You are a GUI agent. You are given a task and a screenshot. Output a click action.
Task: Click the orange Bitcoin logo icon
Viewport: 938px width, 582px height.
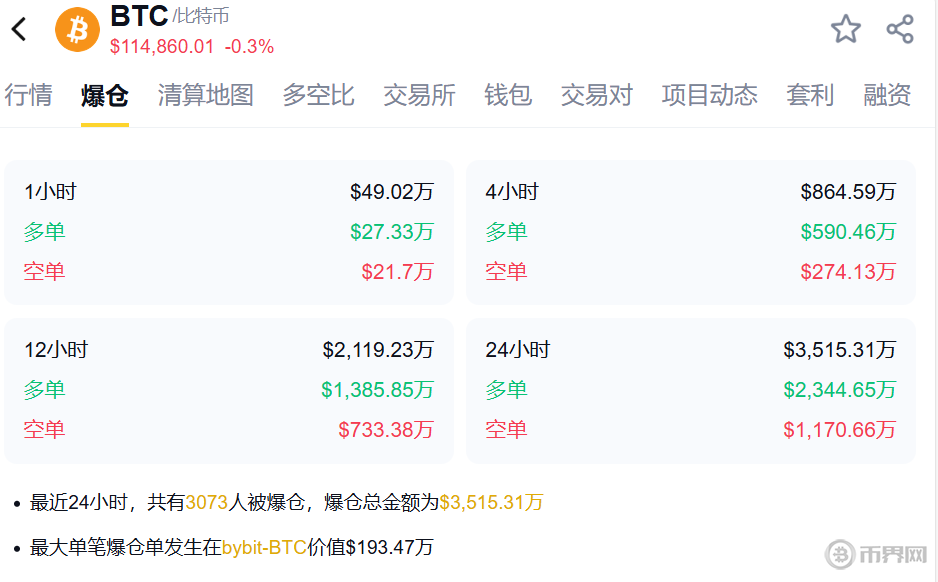(x=77, y=29)
